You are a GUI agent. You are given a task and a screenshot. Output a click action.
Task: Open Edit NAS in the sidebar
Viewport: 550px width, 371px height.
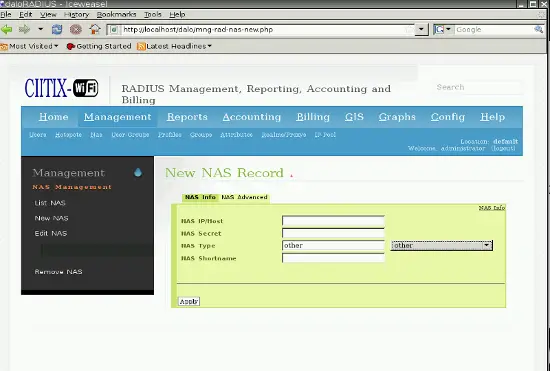click(x=51, y=234)
